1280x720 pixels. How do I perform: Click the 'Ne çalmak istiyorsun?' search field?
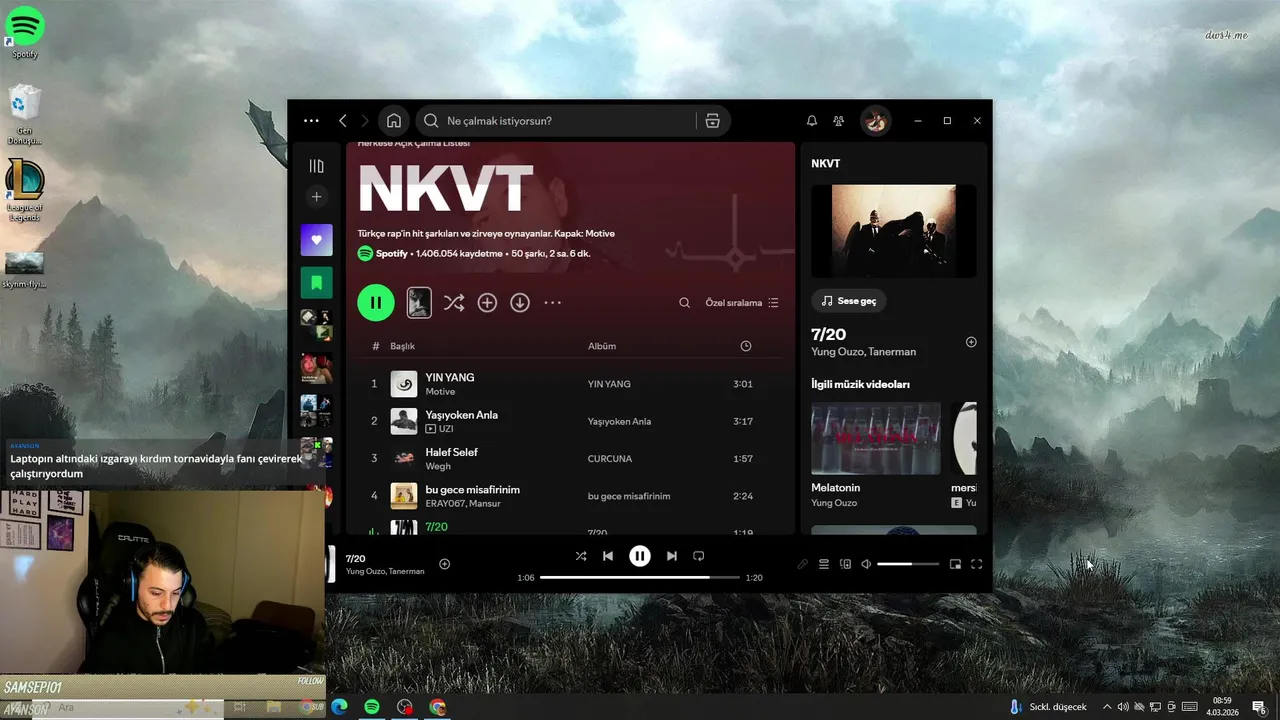[556, 121]
